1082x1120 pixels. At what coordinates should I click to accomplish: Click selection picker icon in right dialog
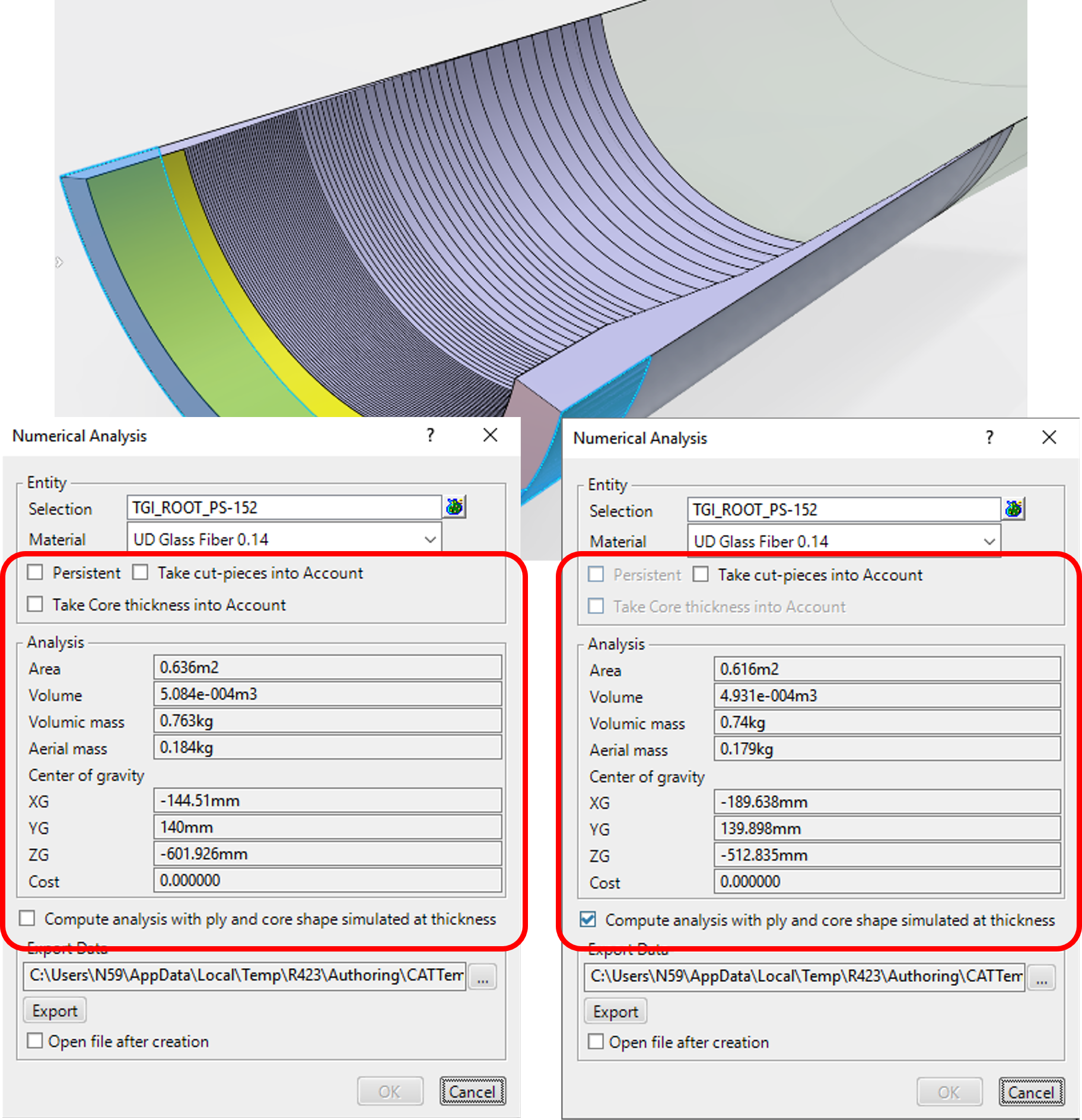click(x=1014, y=509)
